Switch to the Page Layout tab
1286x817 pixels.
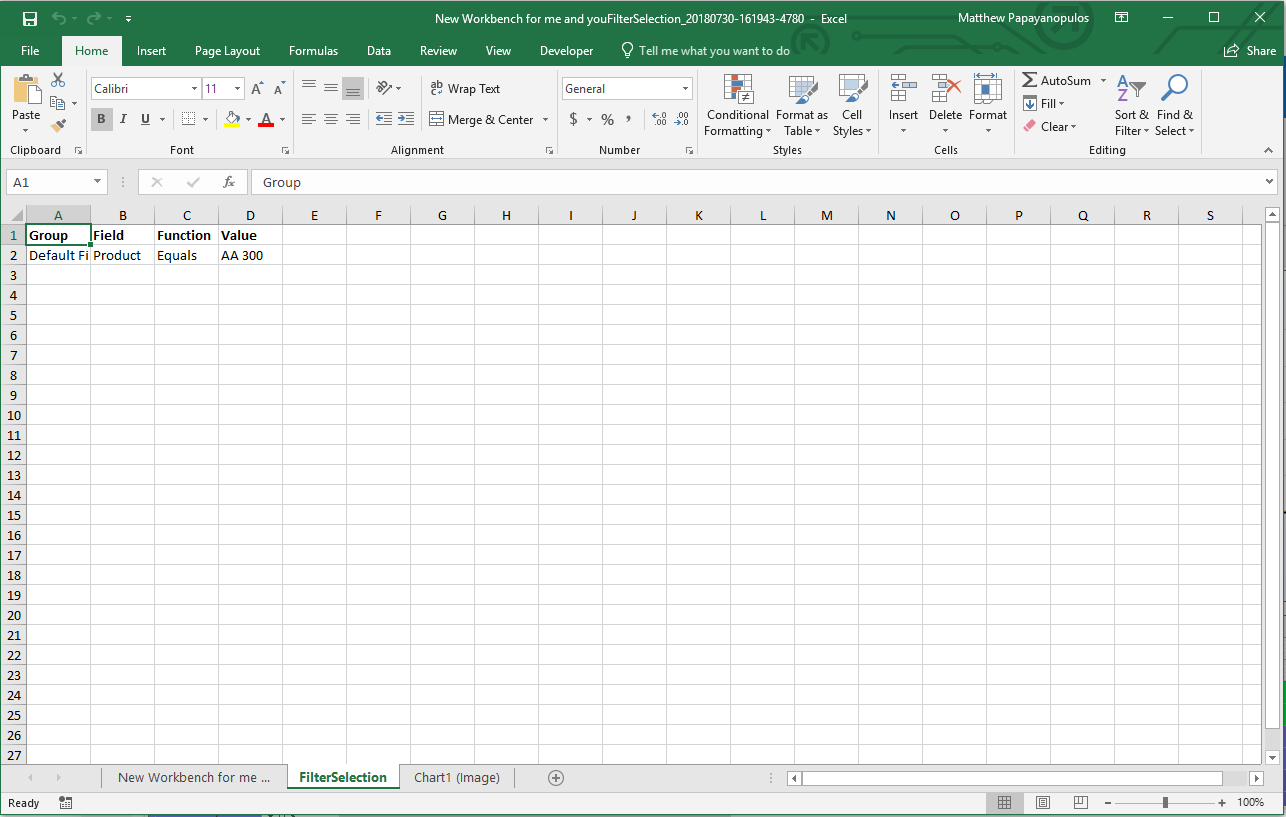[x=227, y=50]
